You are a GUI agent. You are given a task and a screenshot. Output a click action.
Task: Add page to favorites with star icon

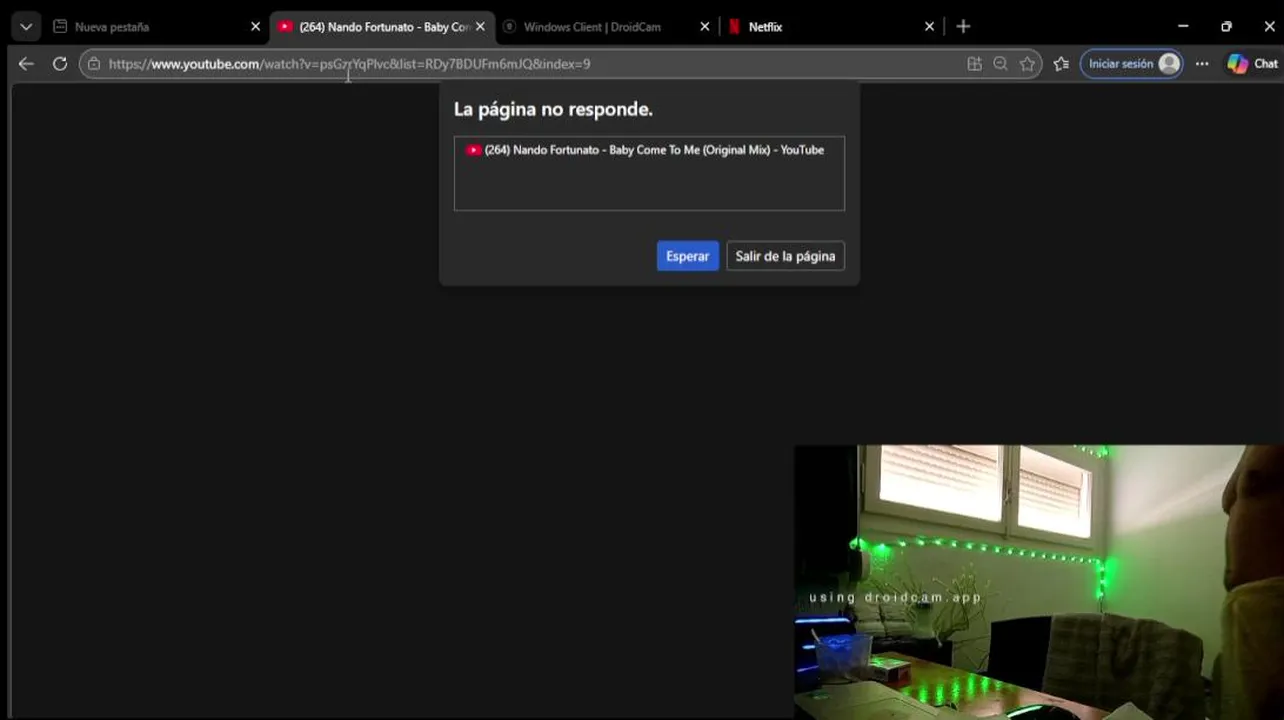[1027, 64]
